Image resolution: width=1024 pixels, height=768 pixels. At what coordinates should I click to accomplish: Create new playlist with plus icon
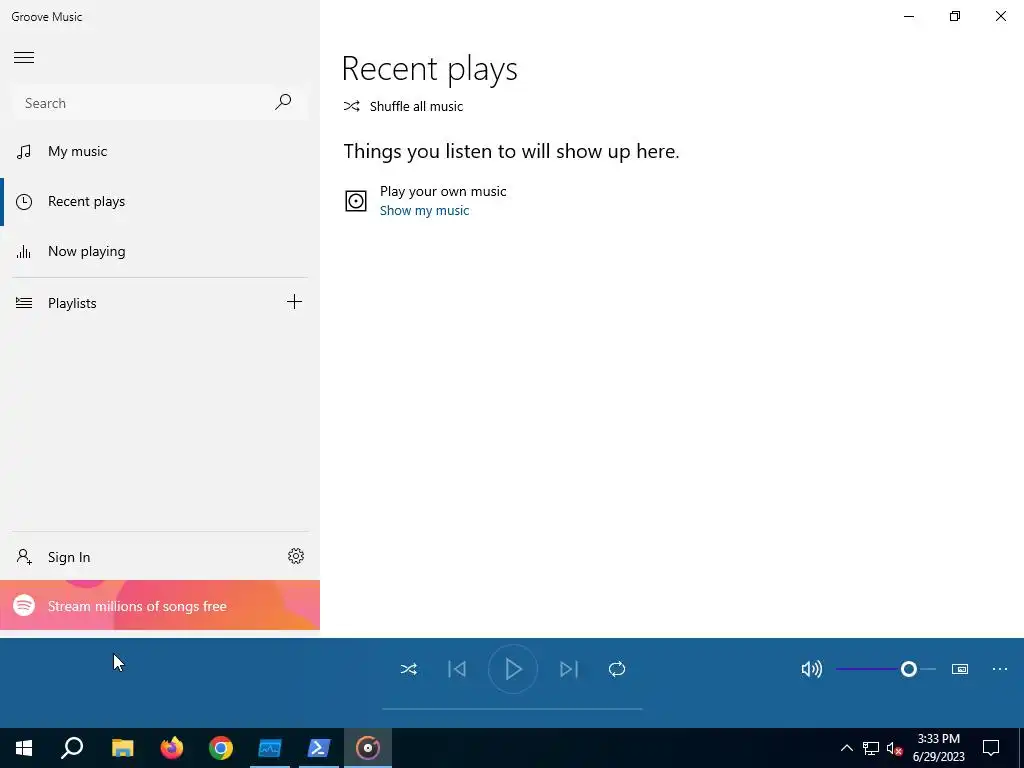(295, 302)
